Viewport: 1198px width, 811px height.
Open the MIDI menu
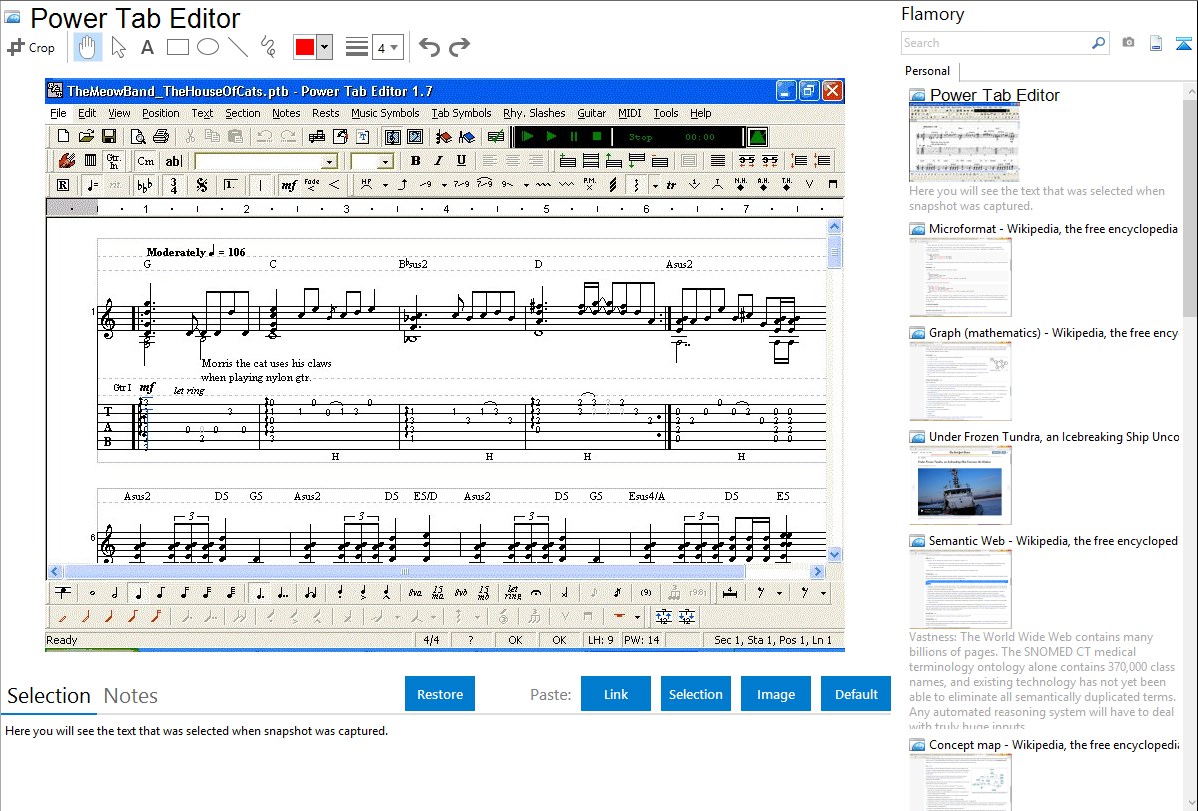coord(630,113)
